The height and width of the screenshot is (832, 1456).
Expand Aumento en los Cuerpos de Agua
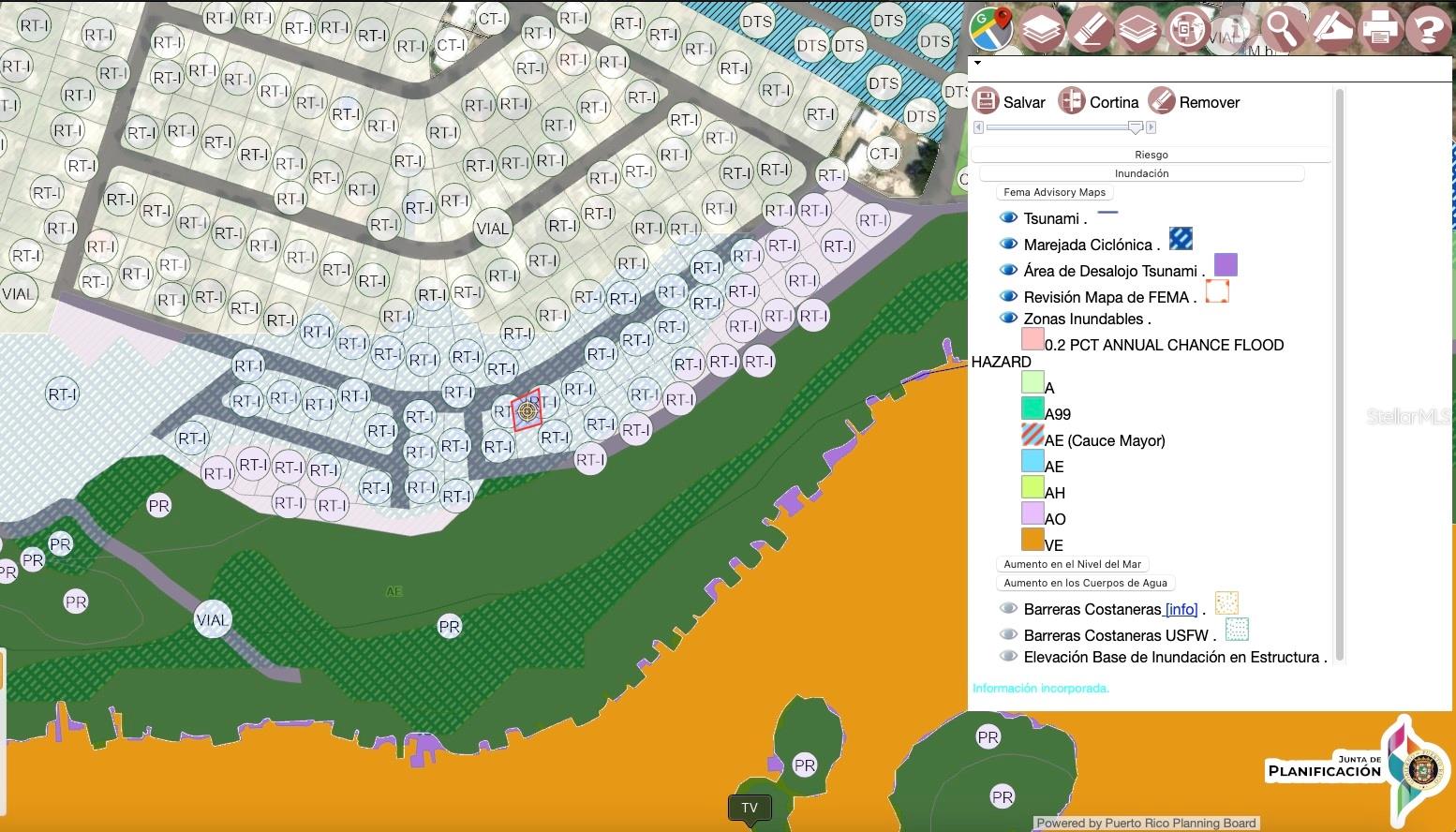click(x=1085, y=583)
